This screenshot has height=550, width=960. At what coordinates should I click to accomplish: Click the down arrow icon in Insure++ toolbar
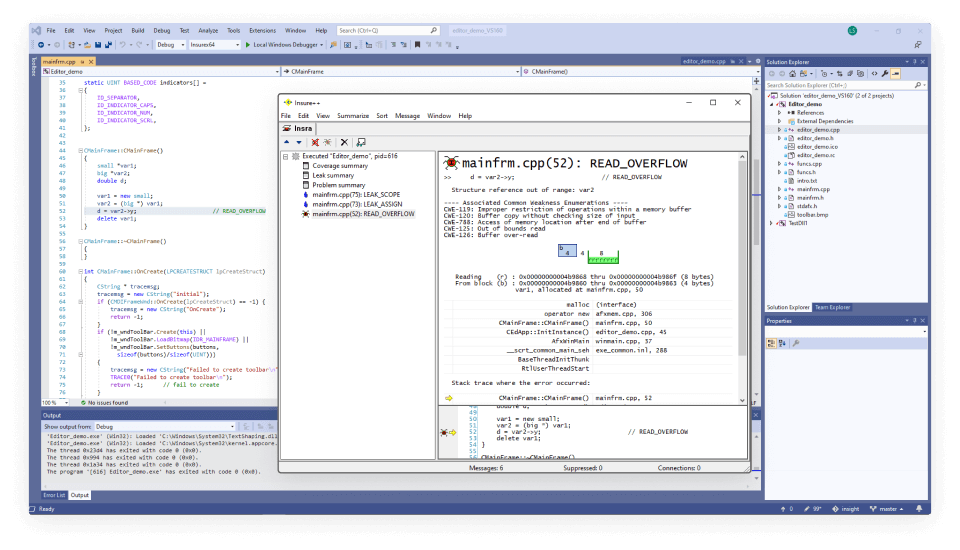[299, 142]
